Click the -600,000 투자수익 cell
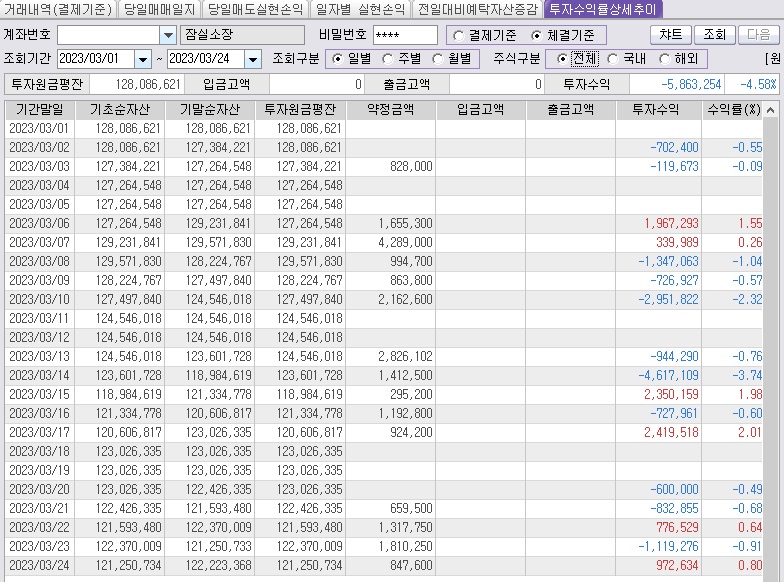Screen dimensions: 784x582 pyautogui.click(x=658, y=490)
